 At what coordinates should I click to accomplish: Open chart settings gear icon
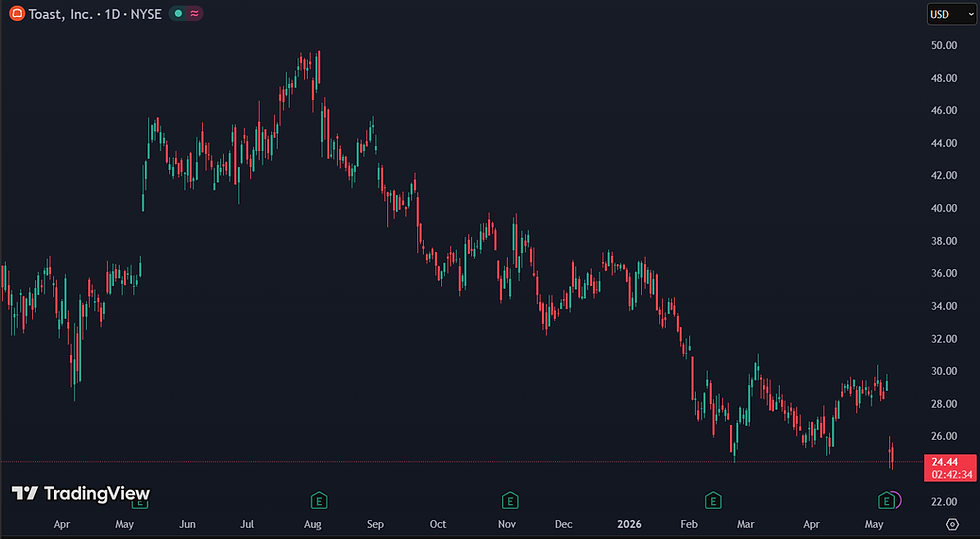[952, 524]
